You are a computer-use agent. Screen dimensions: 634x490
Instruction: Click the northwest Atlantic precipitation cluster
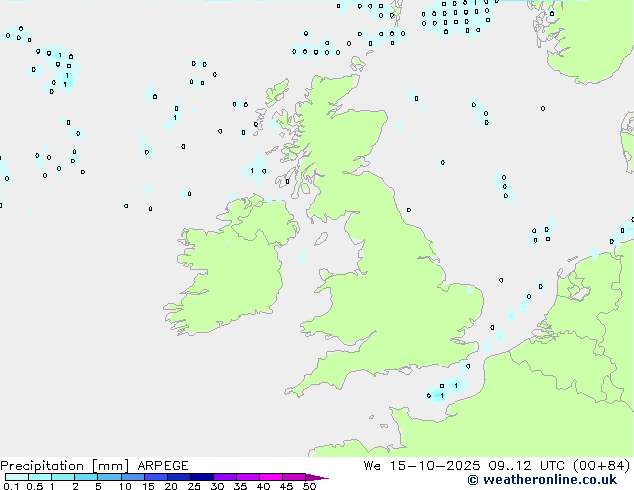pyautogui.click(x=58, y=68)
